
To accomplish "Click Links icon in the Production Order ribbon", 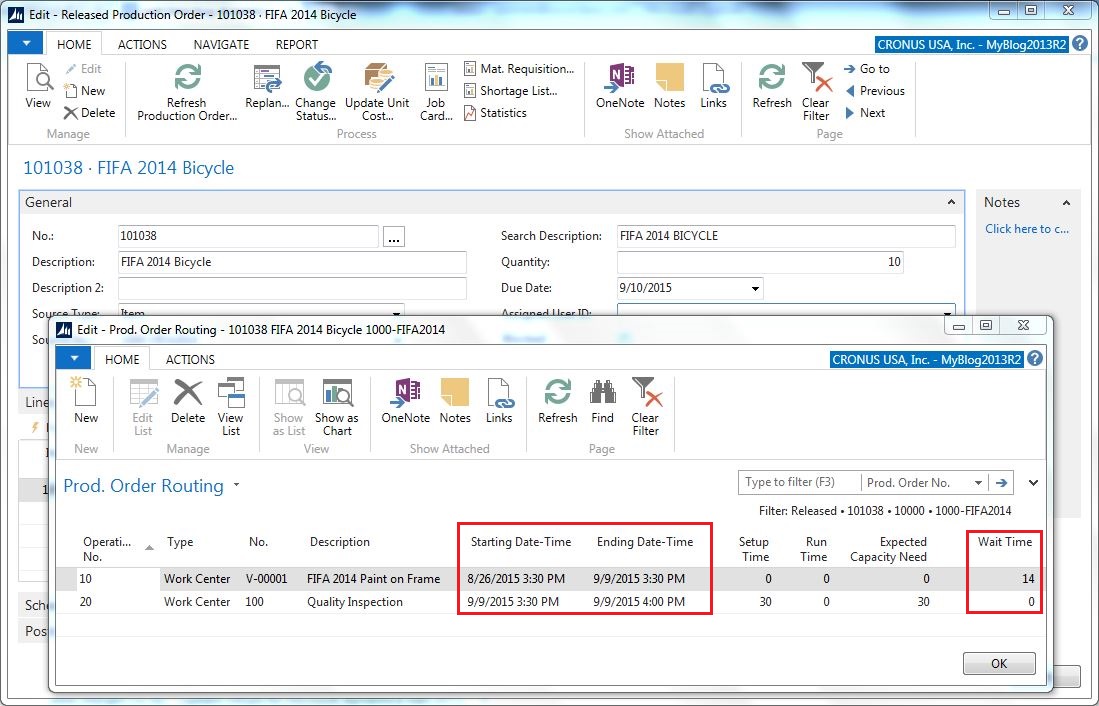I will tap(714, 86).
